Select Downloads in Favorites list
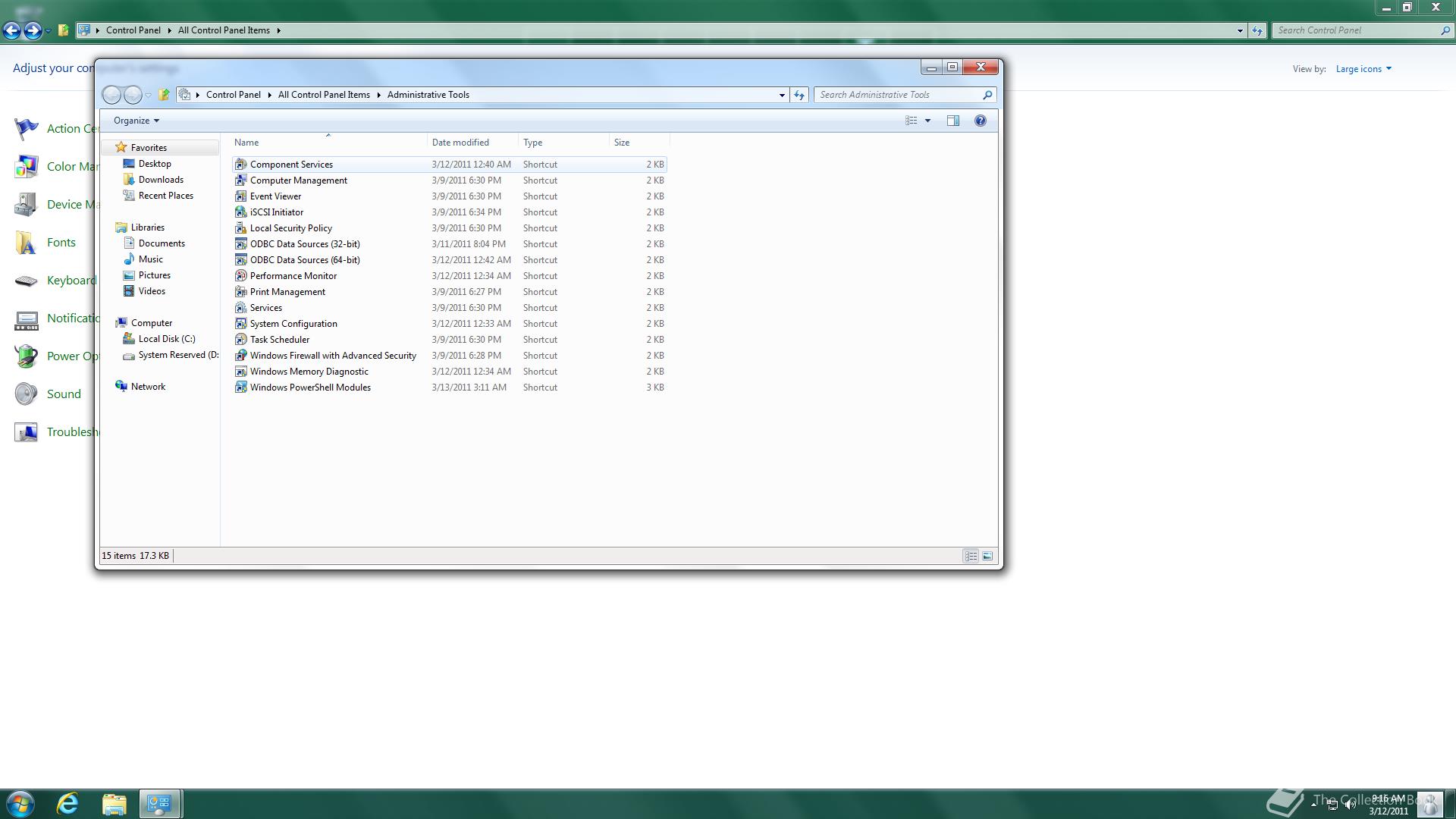The height and width of the screenshot is (819, 1456). pyautogui.click(x=161, y=180)
